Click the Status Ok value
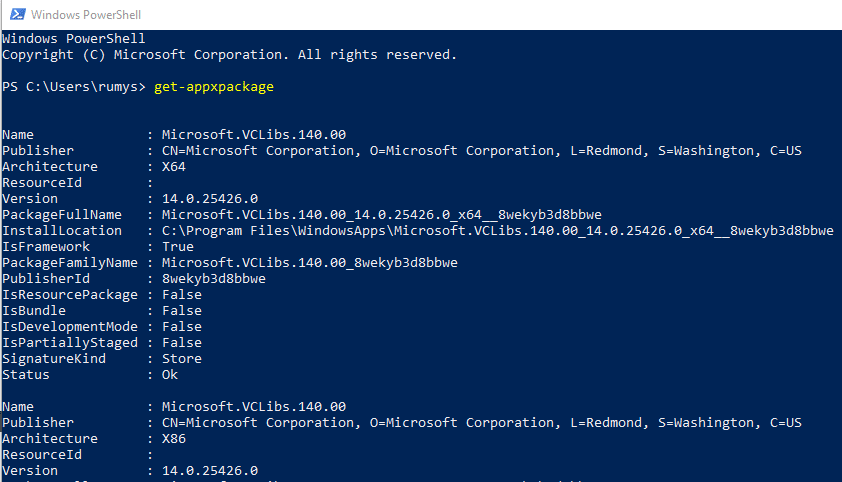This screenshot has height=482, width=842. click(x=170, y=375)
